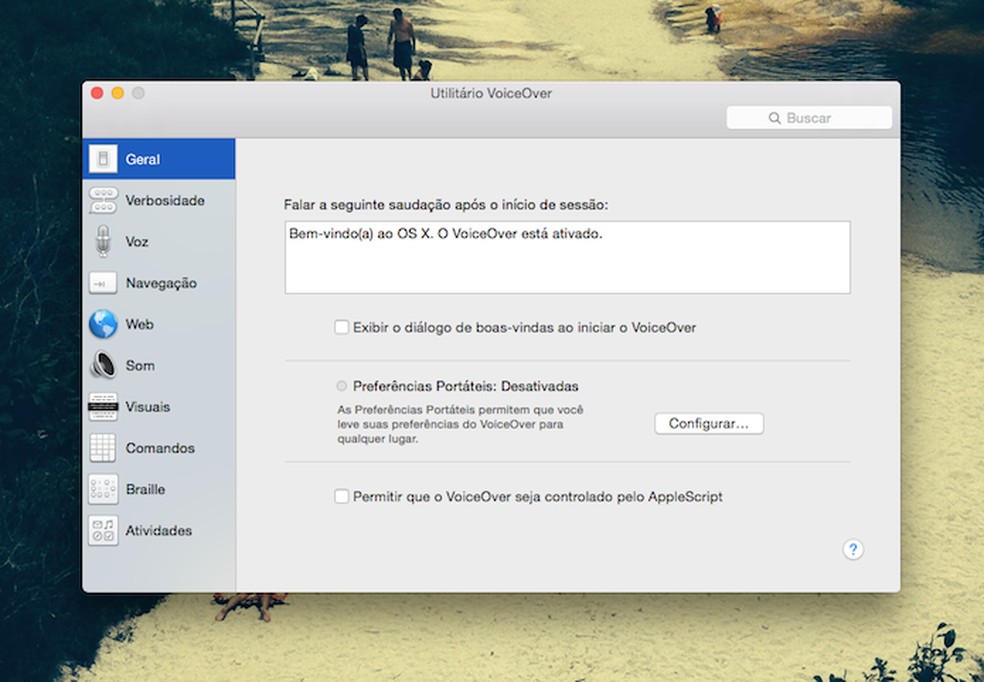Click the Braille dots icon in the sidebar
This screenshot has height=682, width=984.
102,489
